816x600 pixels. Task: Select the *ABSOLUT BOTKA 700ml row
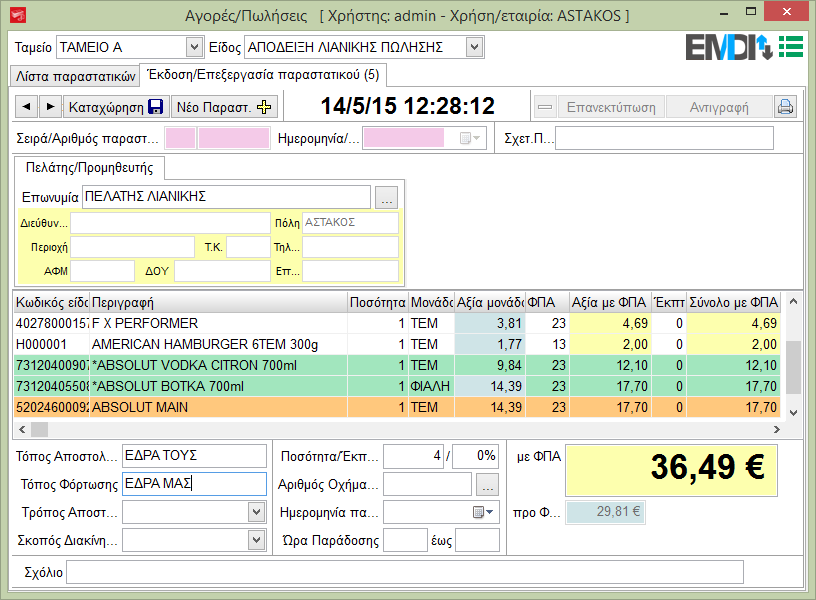[397, 387]
